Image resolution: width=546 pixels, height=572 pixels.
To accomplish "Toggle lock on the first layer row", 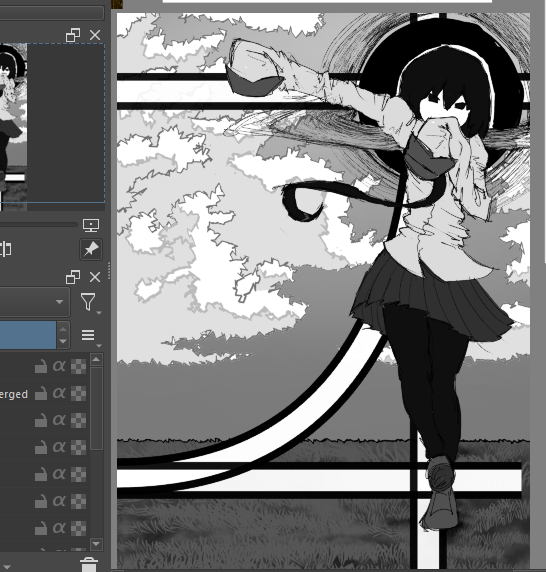I will [x=41, y=366].
